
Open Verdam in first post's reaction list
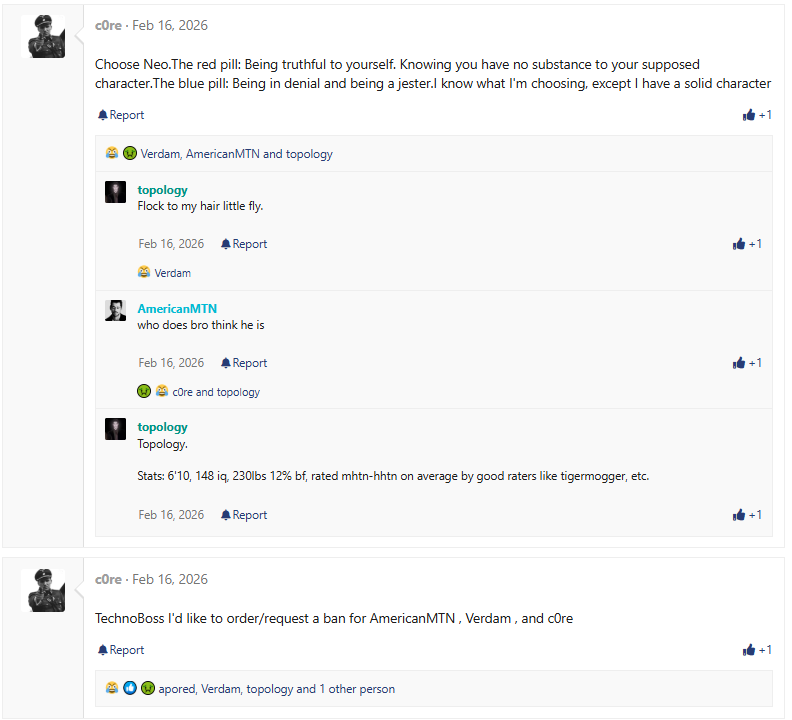coord(159,154)
